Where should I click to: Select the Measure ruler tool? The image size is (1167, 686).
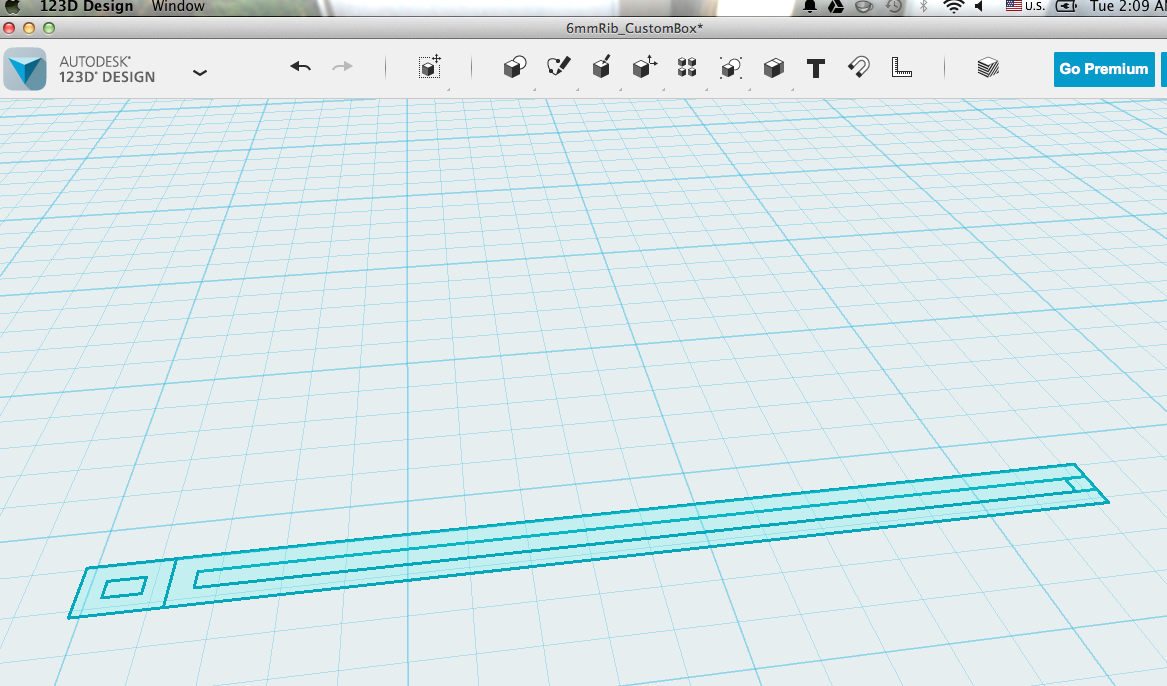pyautogui.click(x=901, y=67)
